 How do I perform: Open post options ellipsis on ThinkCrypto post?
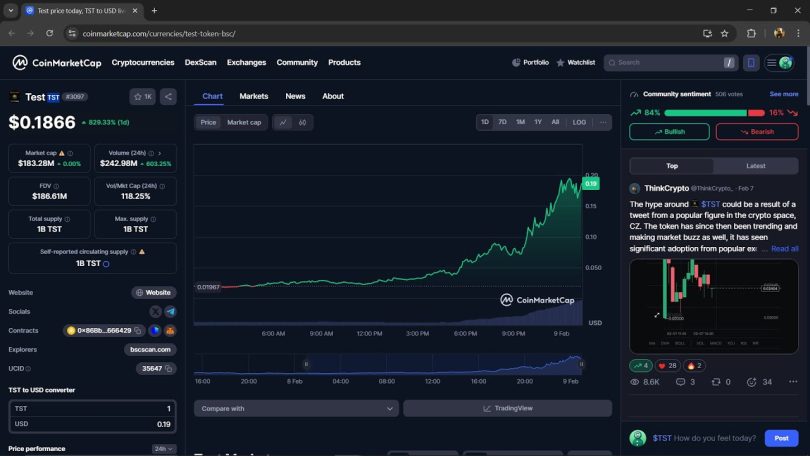[x=793, y=382]
